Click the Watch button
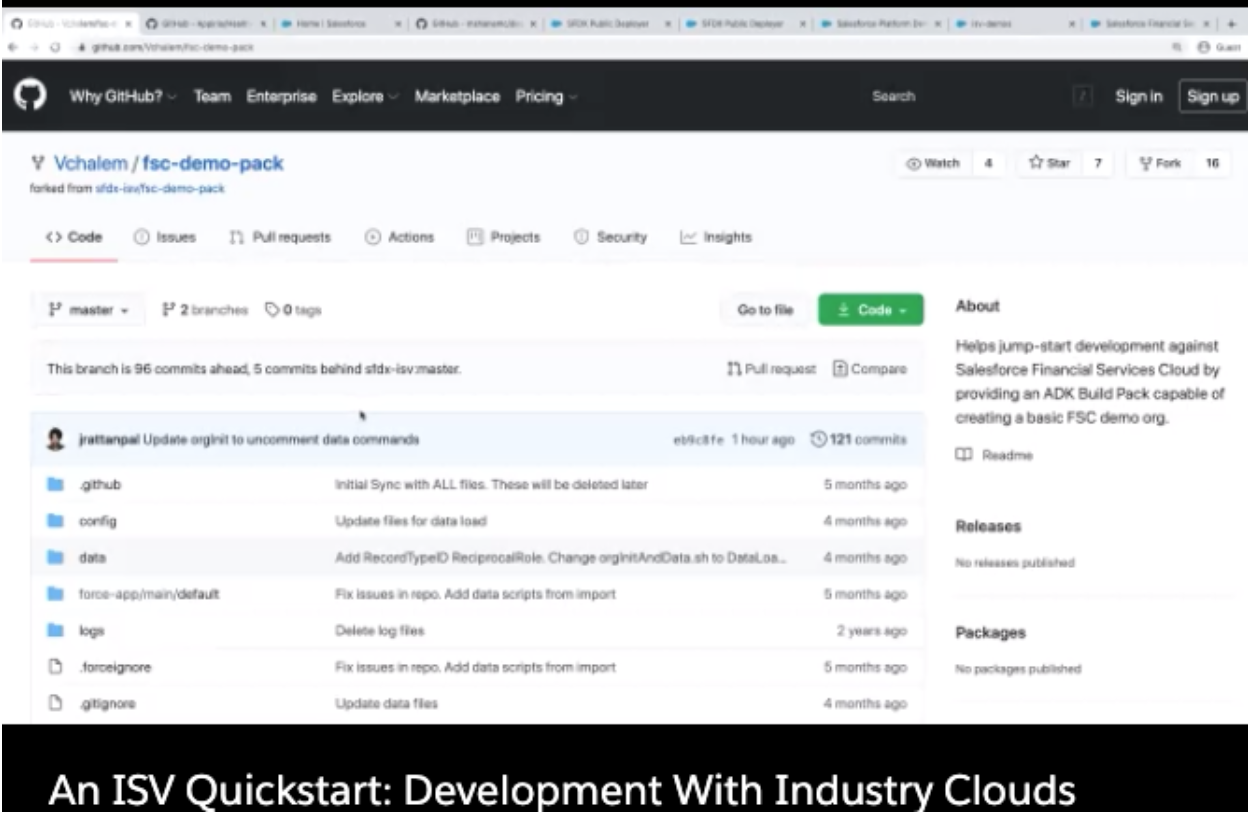Image resolution: width=1248 pixels, height=816 pixels. point(933,164)
